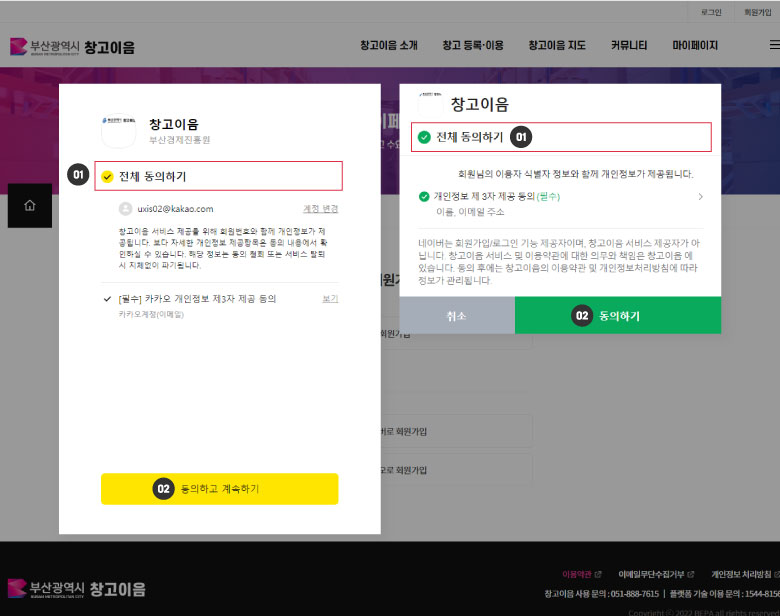This screenshot has height=616, width=780.
Task: Open 마이페이지 menu
Action: pos(695,45)
